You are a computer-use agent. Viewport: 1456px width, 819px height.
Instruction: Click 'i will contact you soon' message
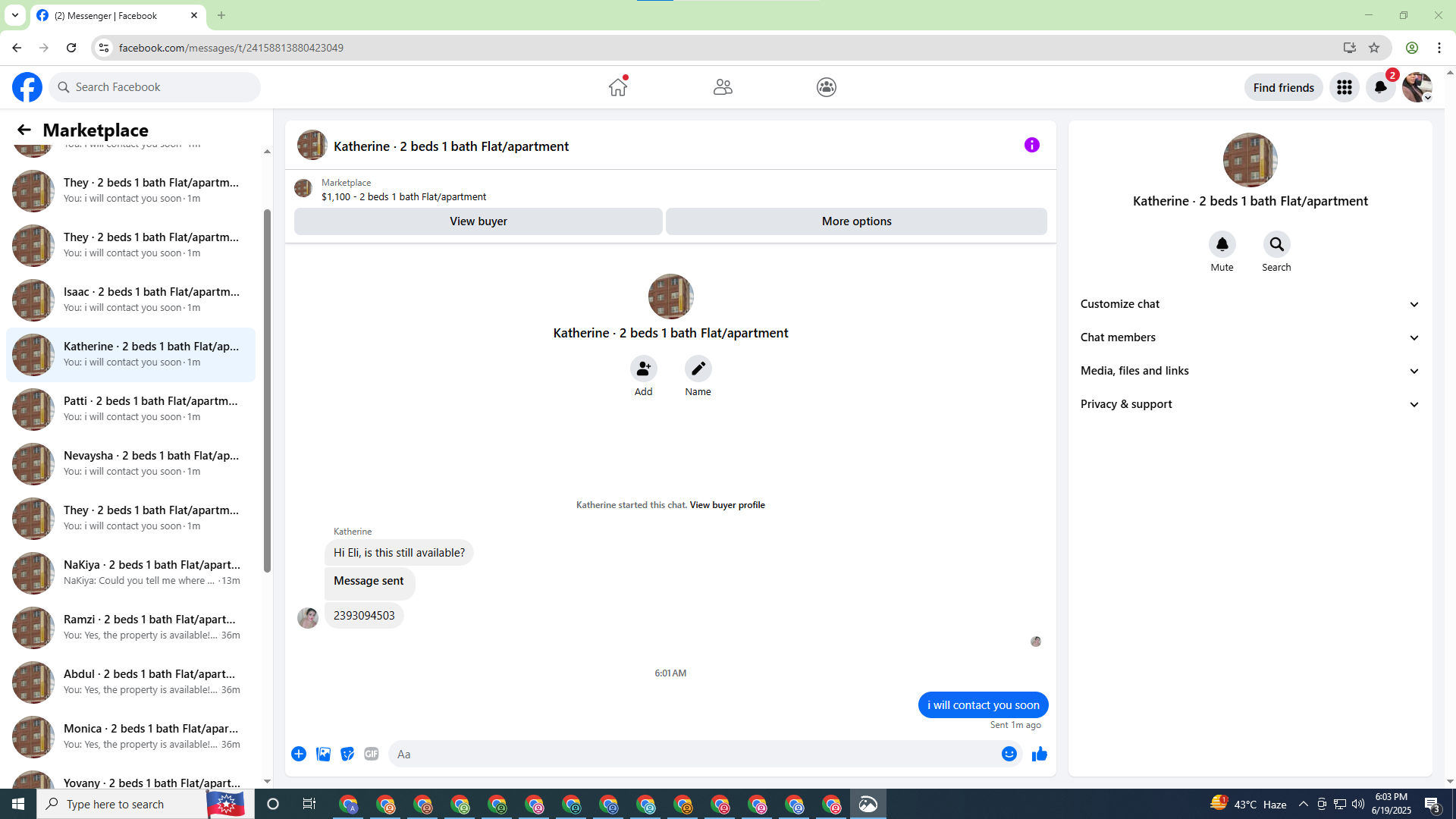983,704
